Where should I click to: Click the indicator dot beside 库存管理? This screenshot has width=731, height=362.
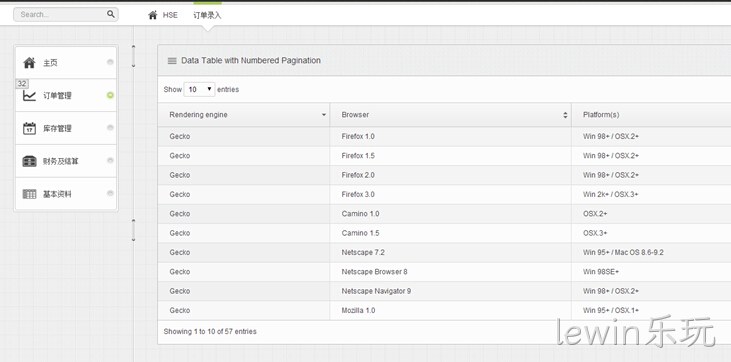point(110,128)
